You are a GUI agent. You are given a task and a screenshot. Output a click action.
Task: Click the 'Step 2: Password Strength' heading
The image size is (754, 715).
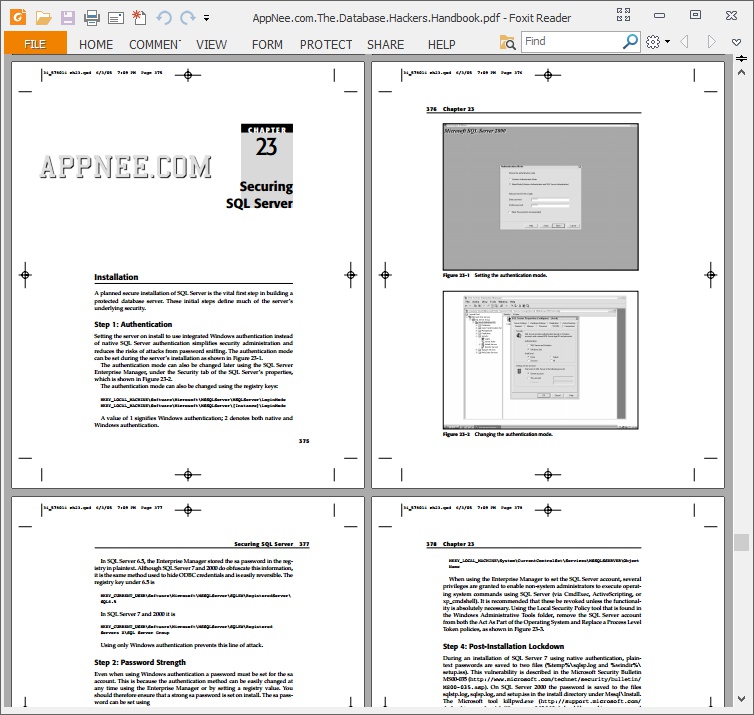point(139,662)
